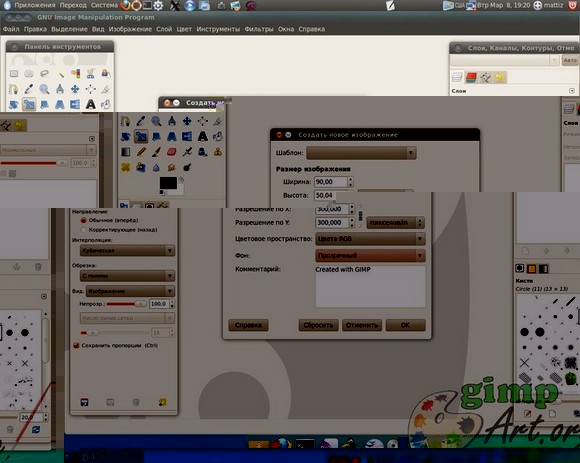Select the Fuzzy Select wand tool
This screenshot has width=580, height=463.
pos(60,74)
